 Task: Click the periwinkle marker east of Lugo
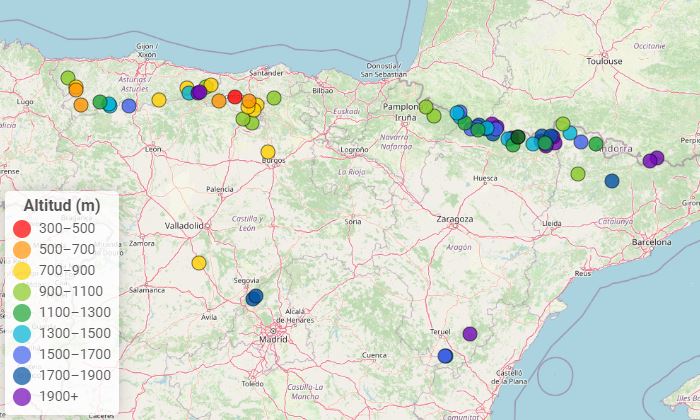[x=129, y=106]
